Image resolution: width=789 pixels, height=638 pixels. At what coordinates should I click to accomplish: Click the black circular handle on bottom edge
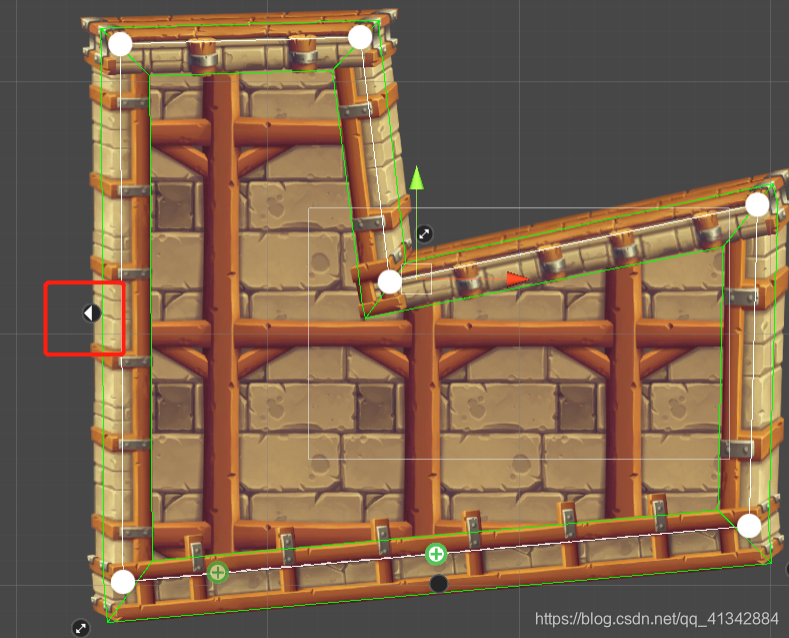click(x=439, y=584)
